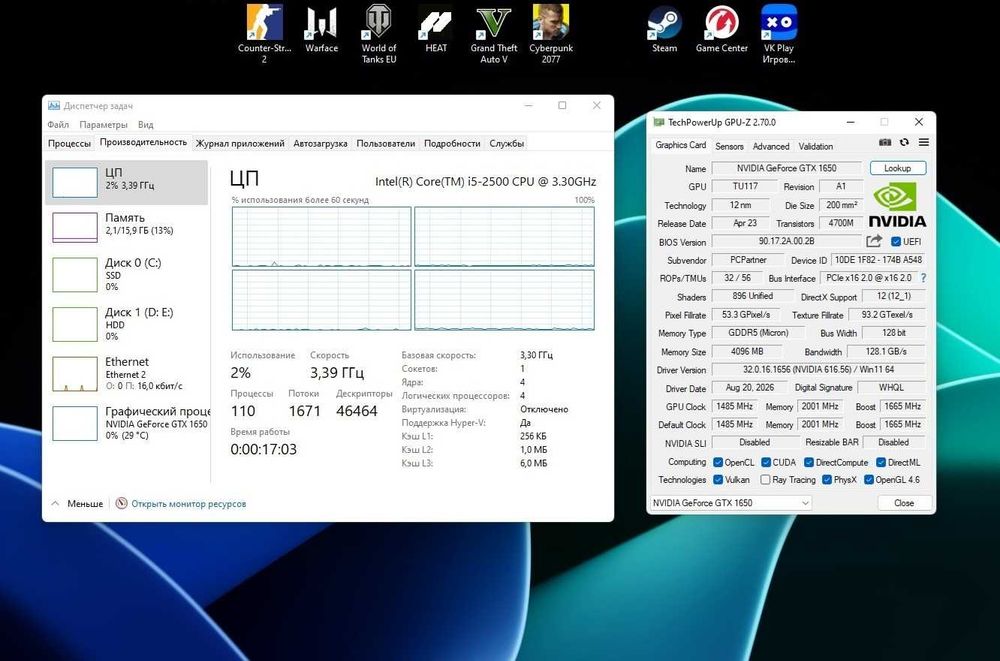
Task: Toggle the PhysX checkbox
Action: point(827,479)
